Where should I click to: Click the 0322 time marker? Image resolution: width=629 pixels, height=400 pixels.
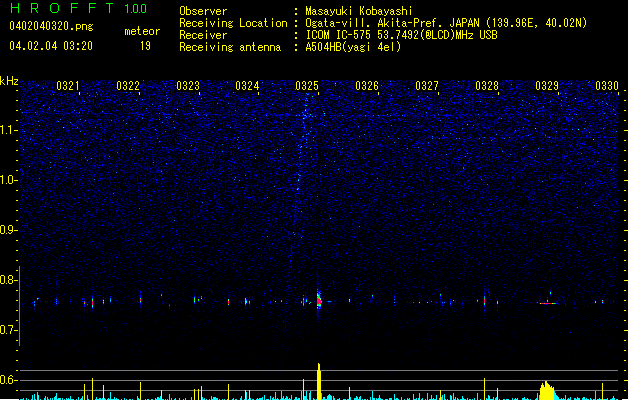(x=128, y=86)
